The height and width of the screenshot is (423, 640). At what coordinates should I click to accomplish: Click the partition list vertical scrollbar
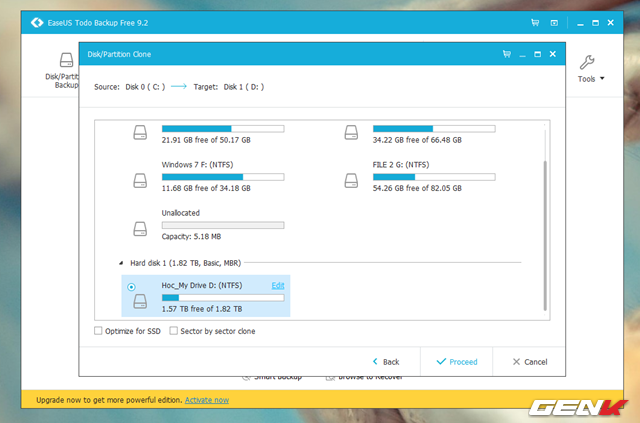tap(545, 236)
